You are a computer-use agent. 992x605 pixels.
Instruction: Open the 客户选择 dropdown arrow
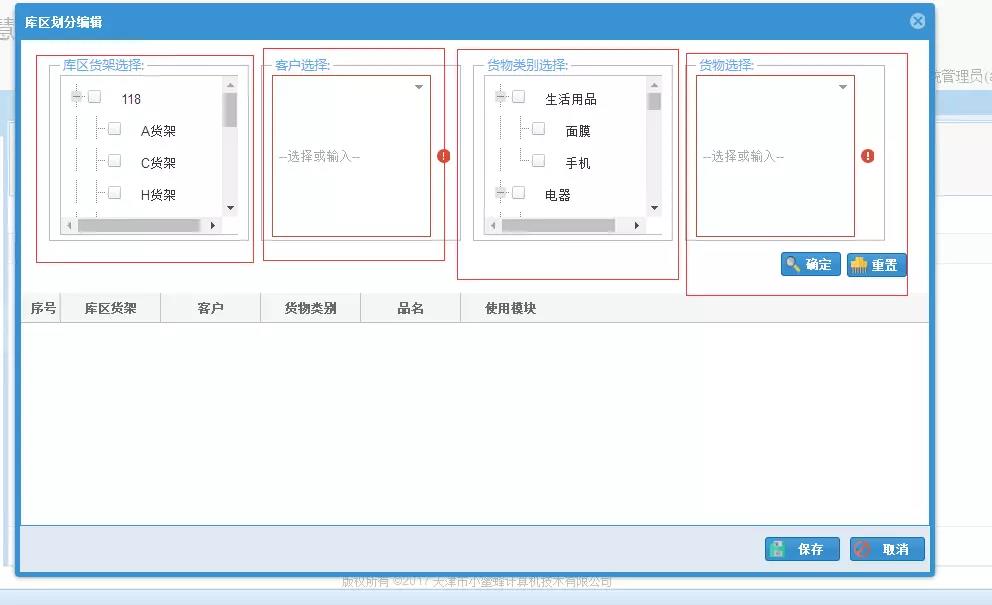coord(419,88)
